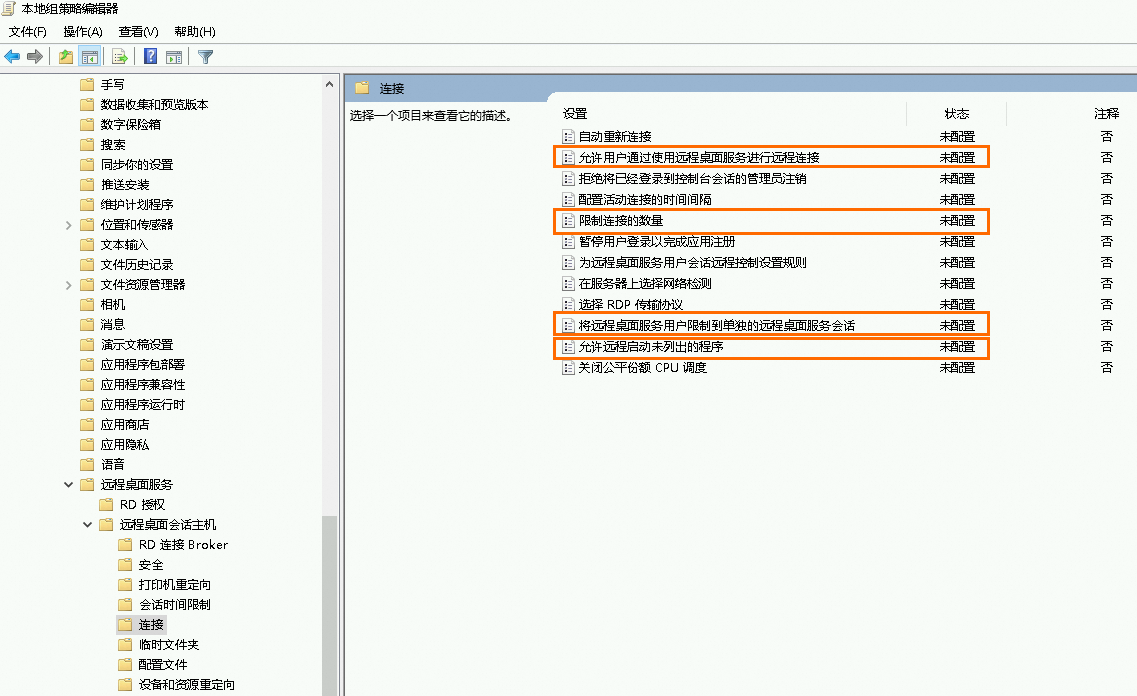Select the 同步你的设置 tree folder
Viewport: 1137px width, 696px height.
click(x=137, y=165)
